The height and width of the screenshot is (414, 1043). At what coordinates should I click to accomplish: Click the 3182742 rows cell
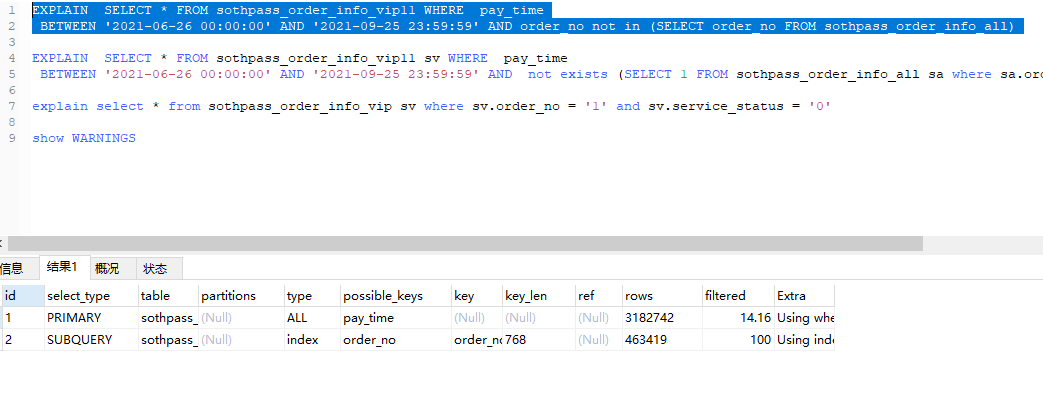click(x=663, y=317)
